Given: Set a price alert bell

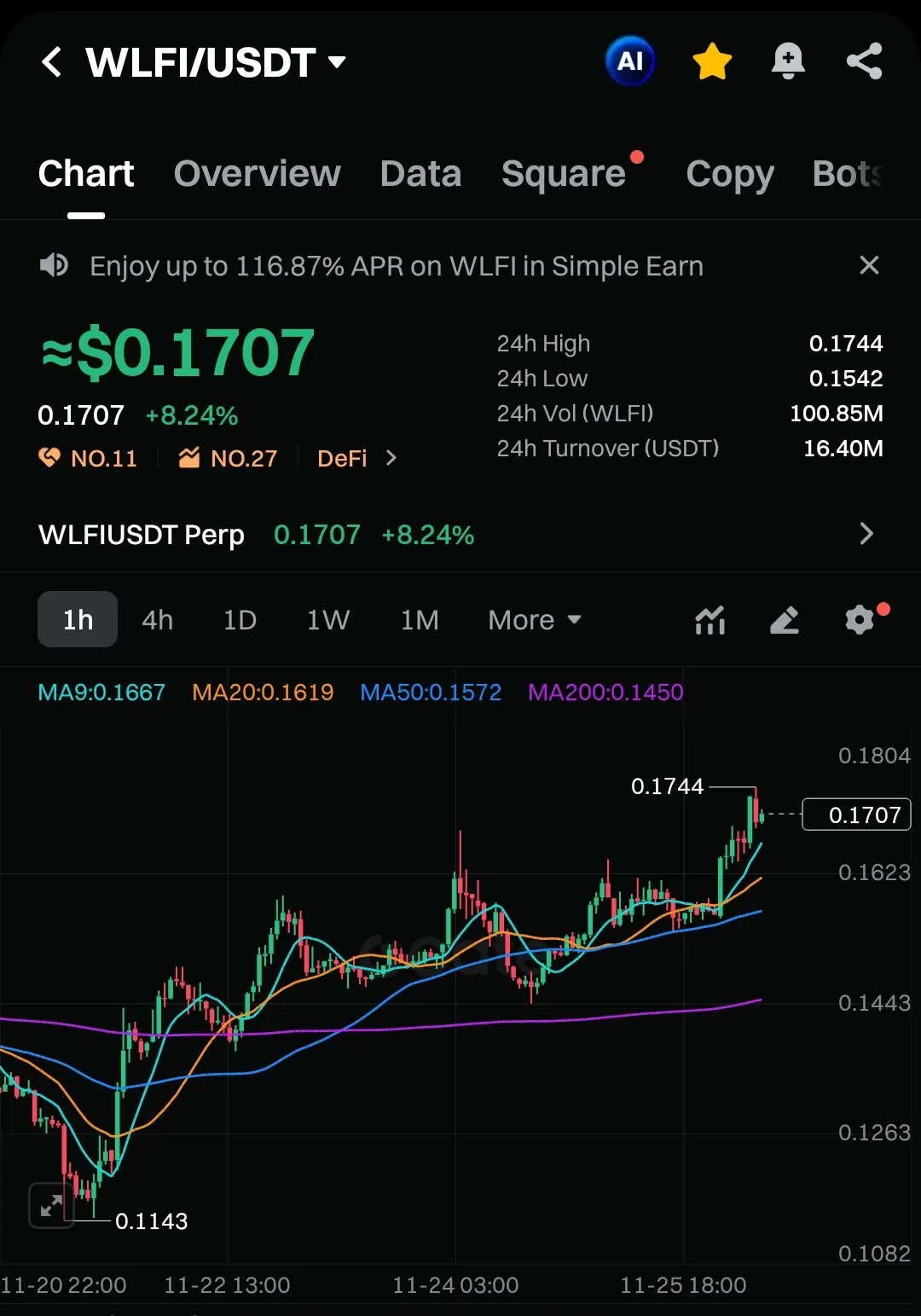Looking at the screenshot, I should tap(788, 61).
